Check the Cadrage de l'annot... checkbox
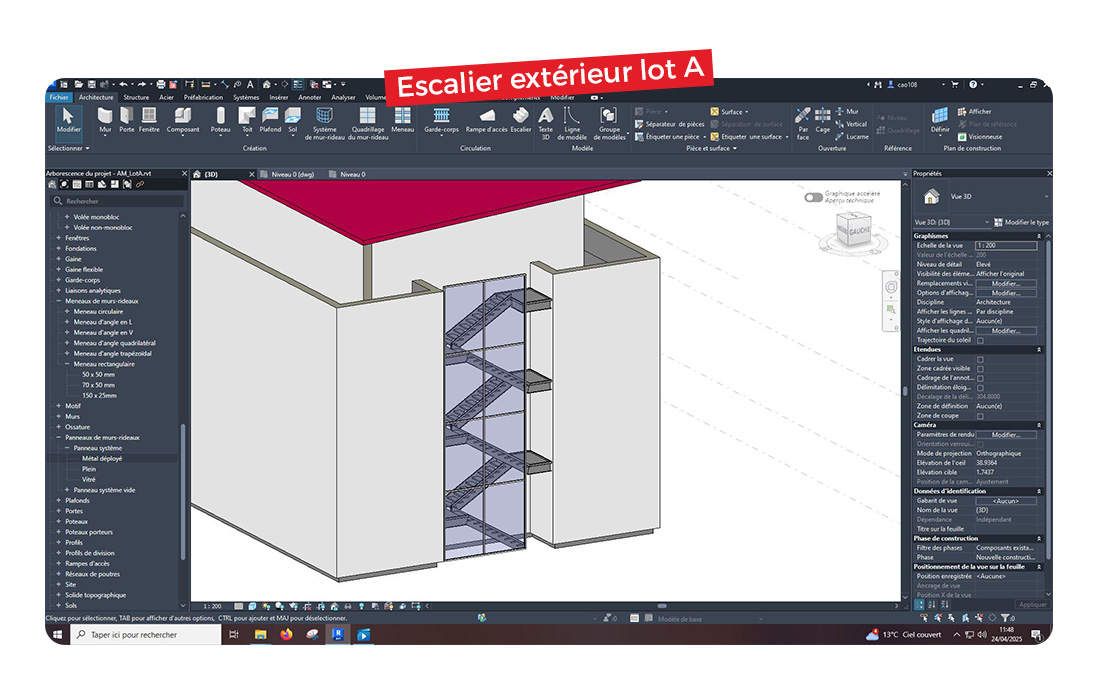This screenshot has width=1097, height=697. point(980,379)
